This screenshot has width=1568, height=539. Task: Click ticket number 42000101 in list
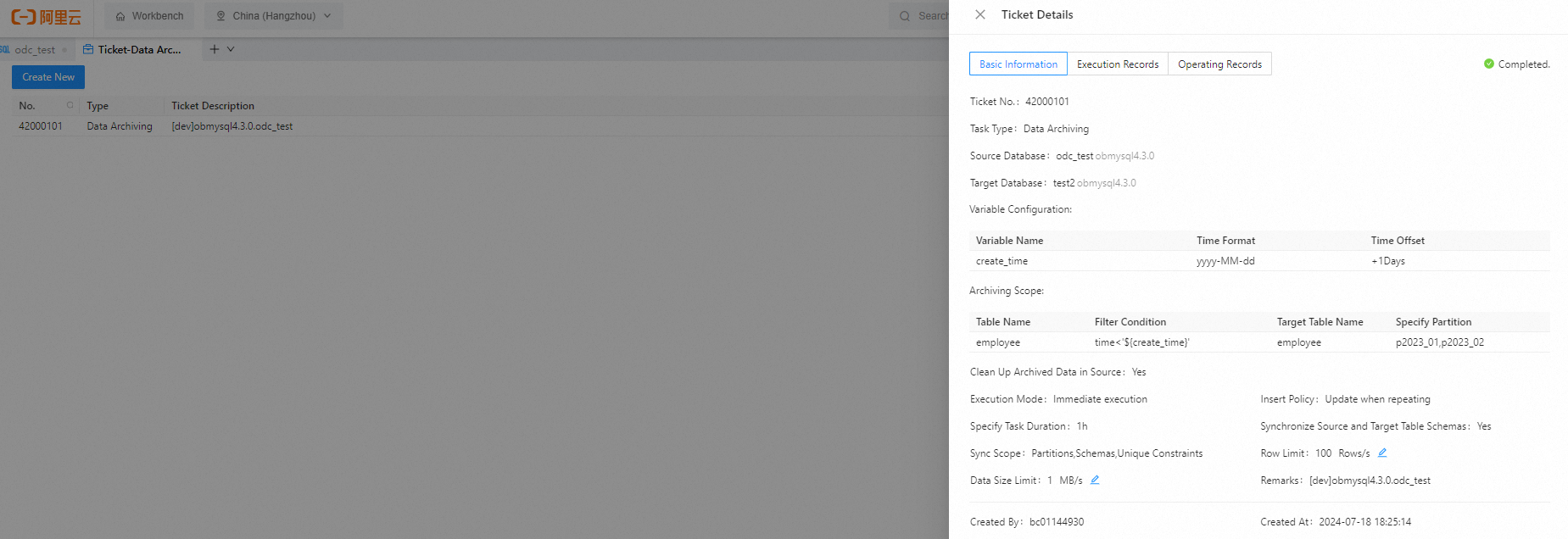coord(41,126)
